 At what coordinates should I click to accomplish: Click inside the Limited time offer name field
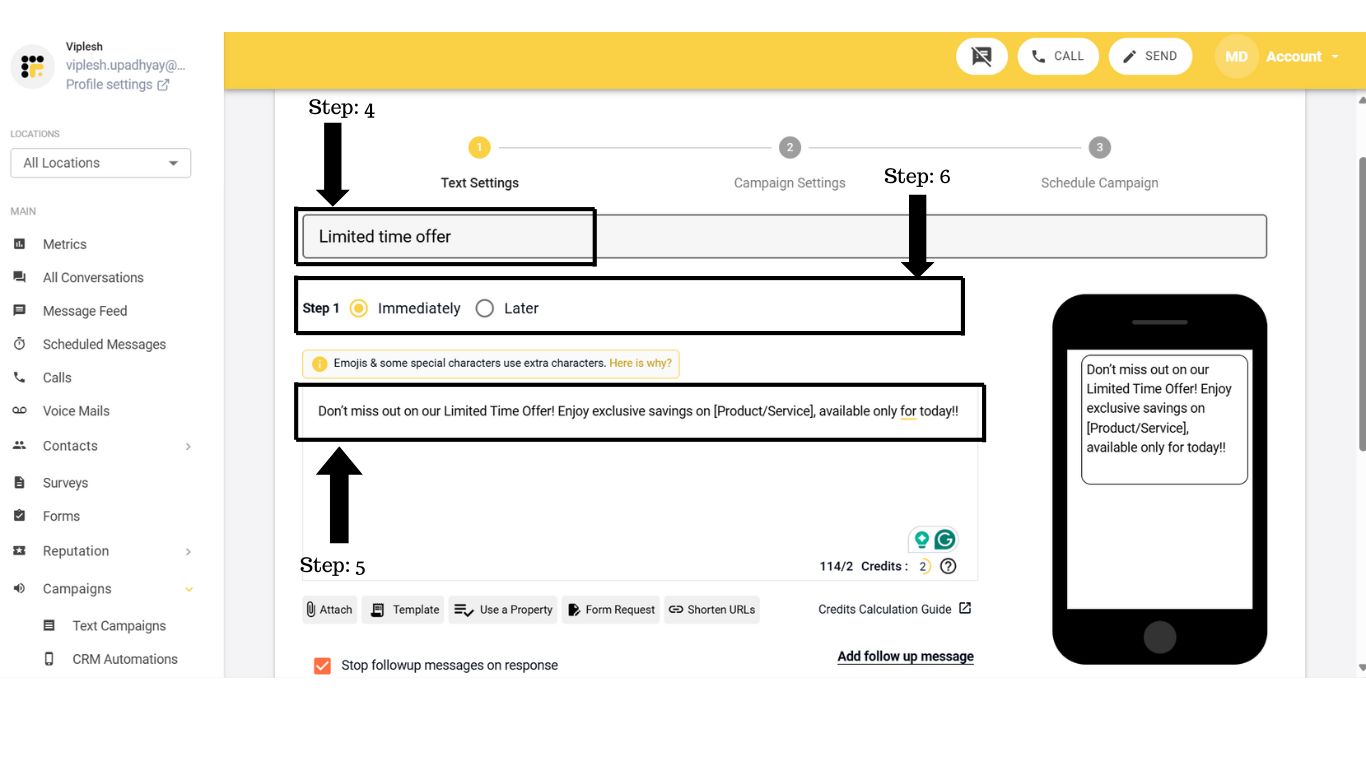pos(445,236)
